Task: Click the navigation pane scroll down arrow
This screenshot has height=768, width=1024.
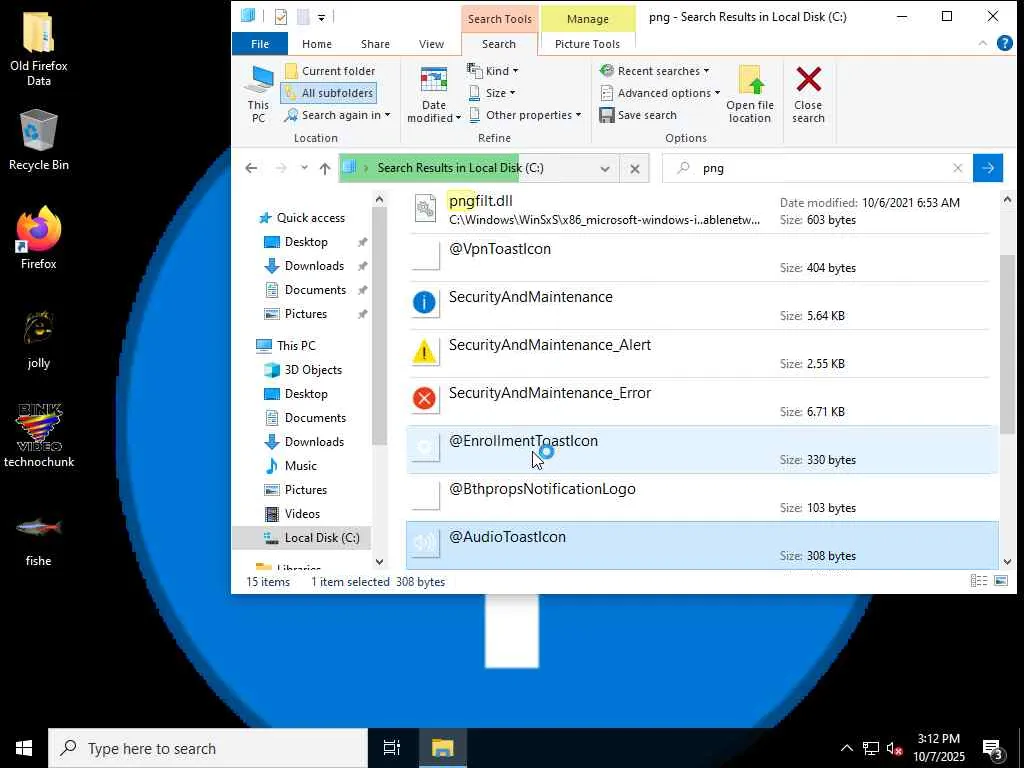Action: point(379,562)
